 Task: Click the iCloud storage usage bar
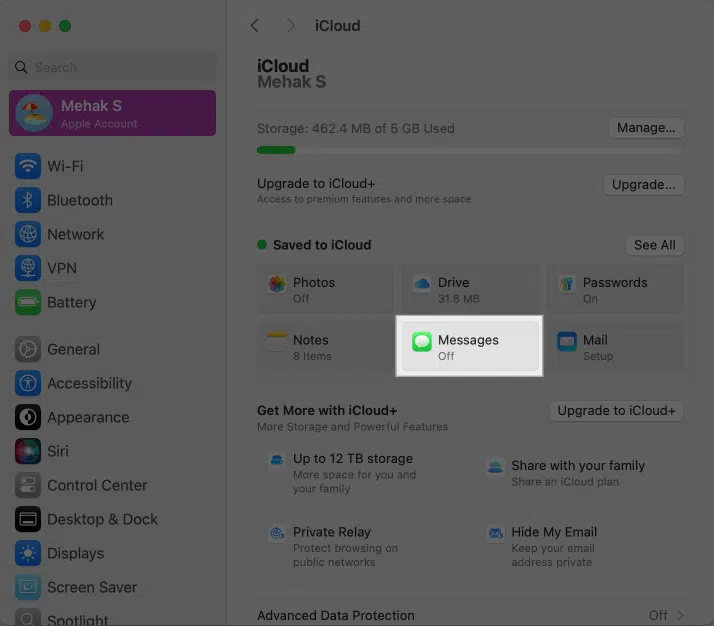pos(469,150)
